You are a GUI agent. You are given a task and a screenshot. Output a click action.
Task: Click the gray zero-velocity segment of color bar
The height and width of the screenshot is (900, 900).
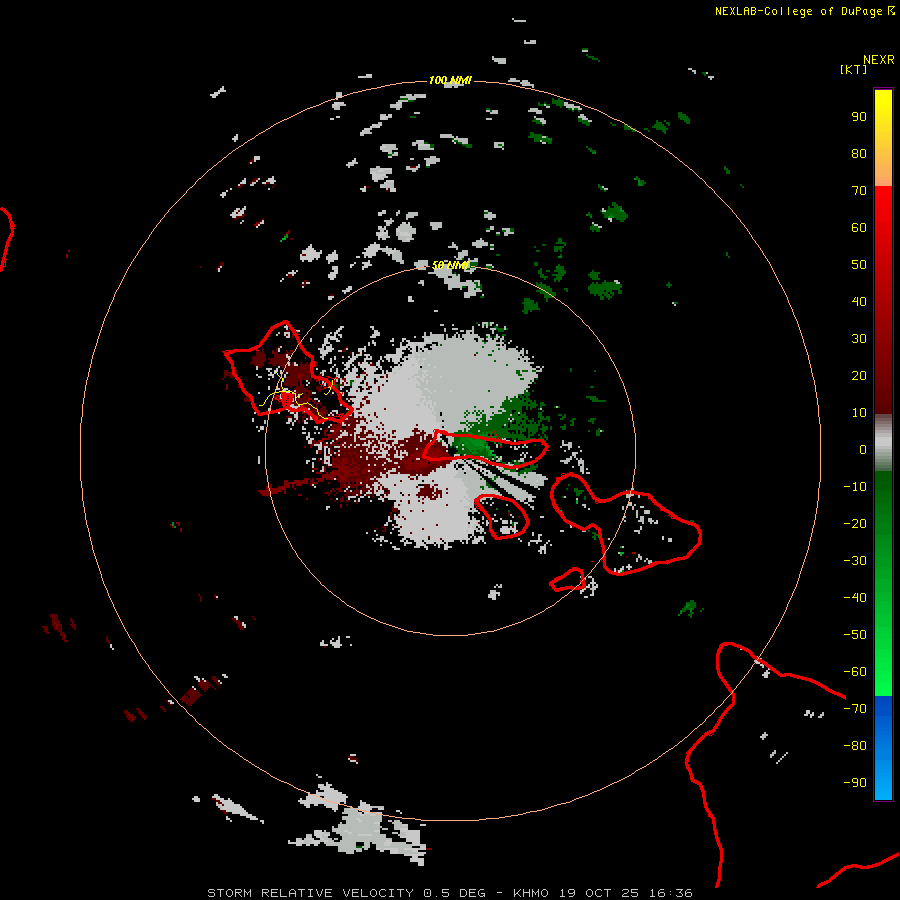(x=883, y=443)
